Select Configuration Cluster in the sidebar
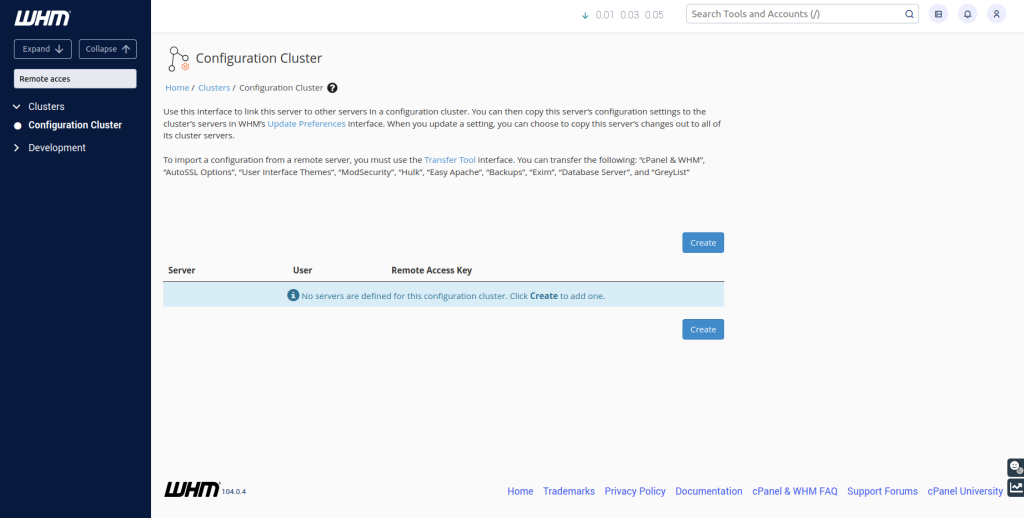Image resolution: width=1024 pixels, height=518 pixels. point(75,125)
